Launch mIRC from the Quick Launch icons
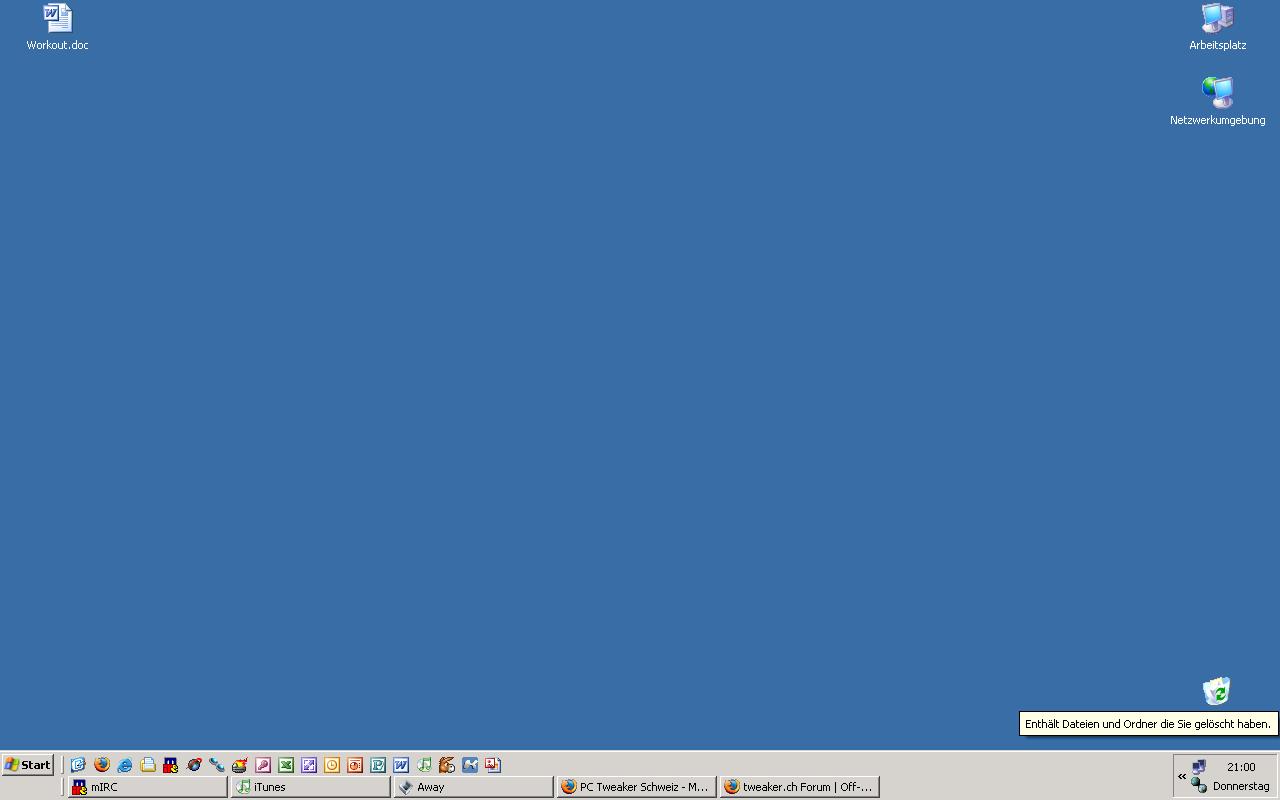 (171, 765)
